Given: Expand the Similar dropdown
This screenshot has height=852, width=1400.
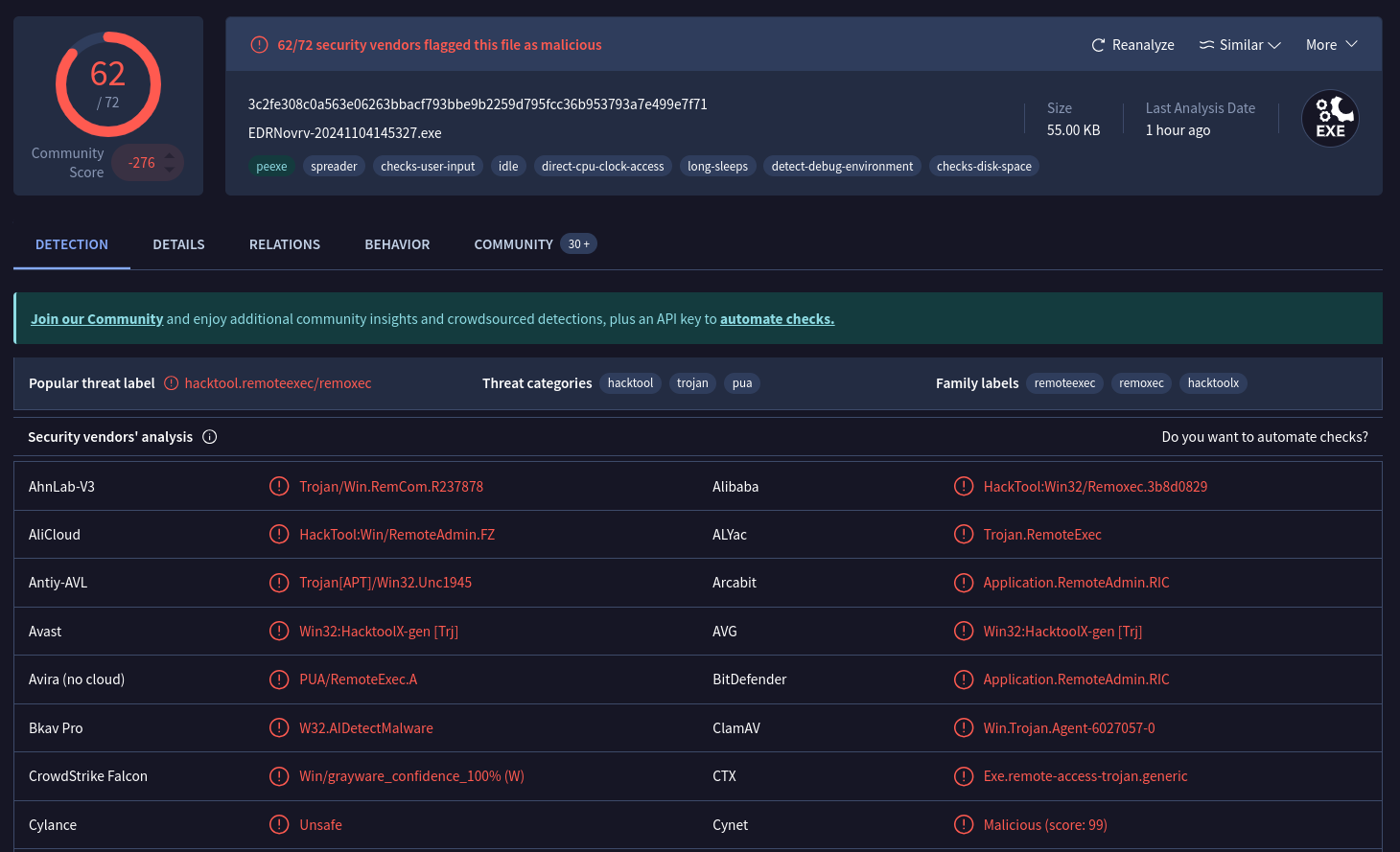Looking at the screenshot, I should click(1240, 45).
